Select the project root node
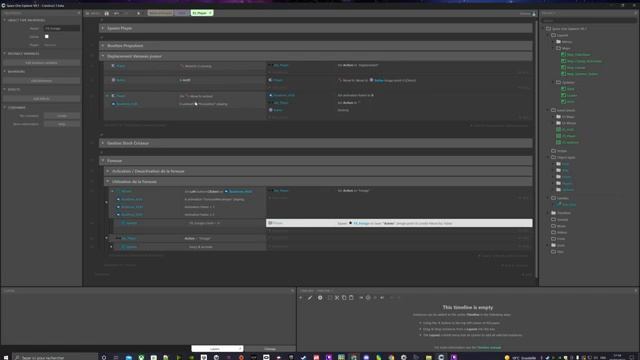The height and width of the screenshot is (360, 640). tap(569, 29)
